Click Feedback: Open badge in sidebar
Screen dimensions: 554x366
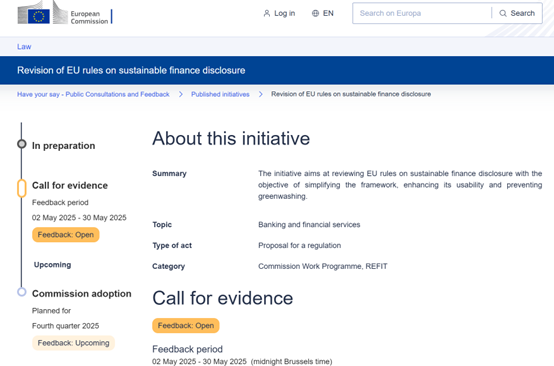coord(66,235)
